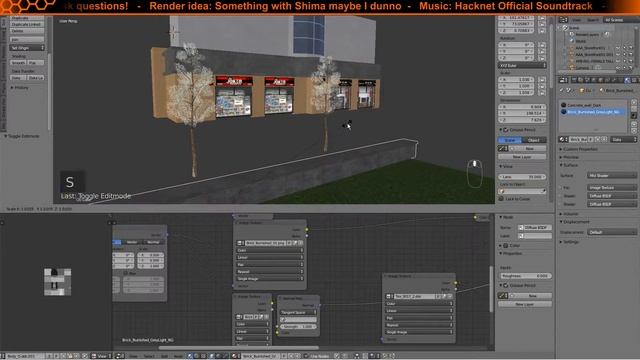
Task: Collapse the Toggle Editmode operator panel
Action: pyautogui.click(x=22, y=136)
